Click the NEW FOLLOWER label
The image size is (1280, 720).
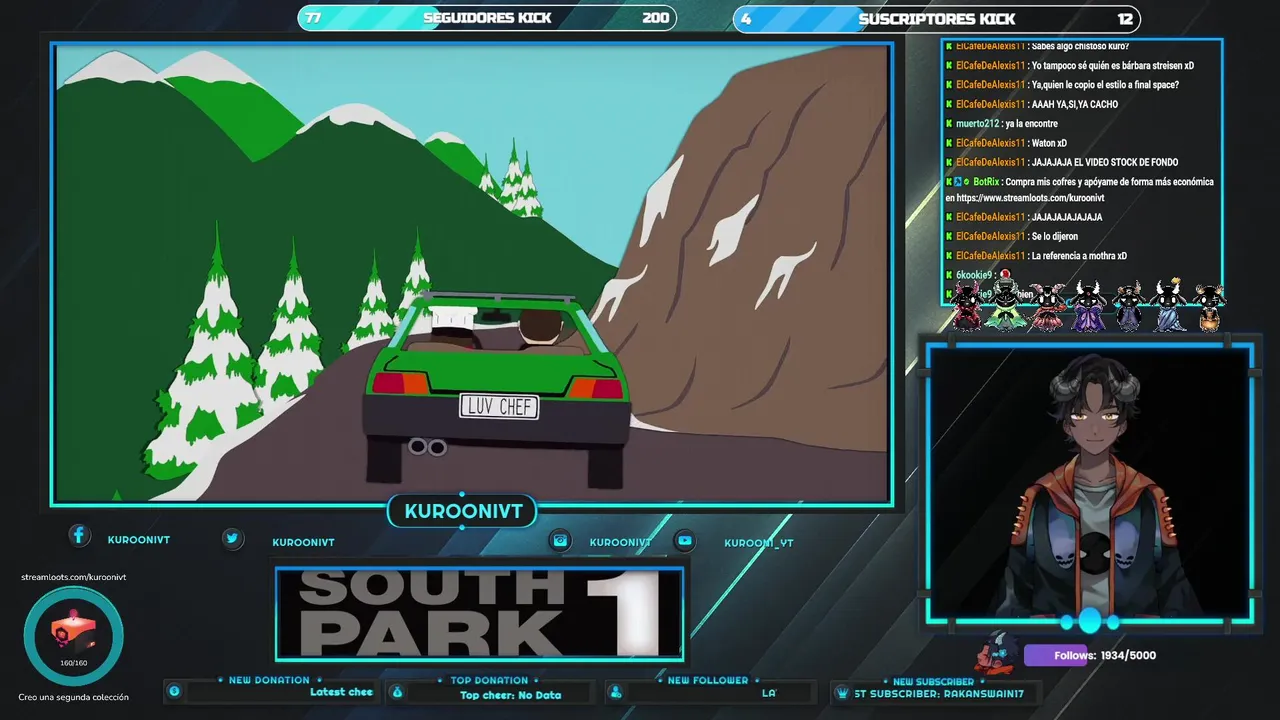(707, 680)
